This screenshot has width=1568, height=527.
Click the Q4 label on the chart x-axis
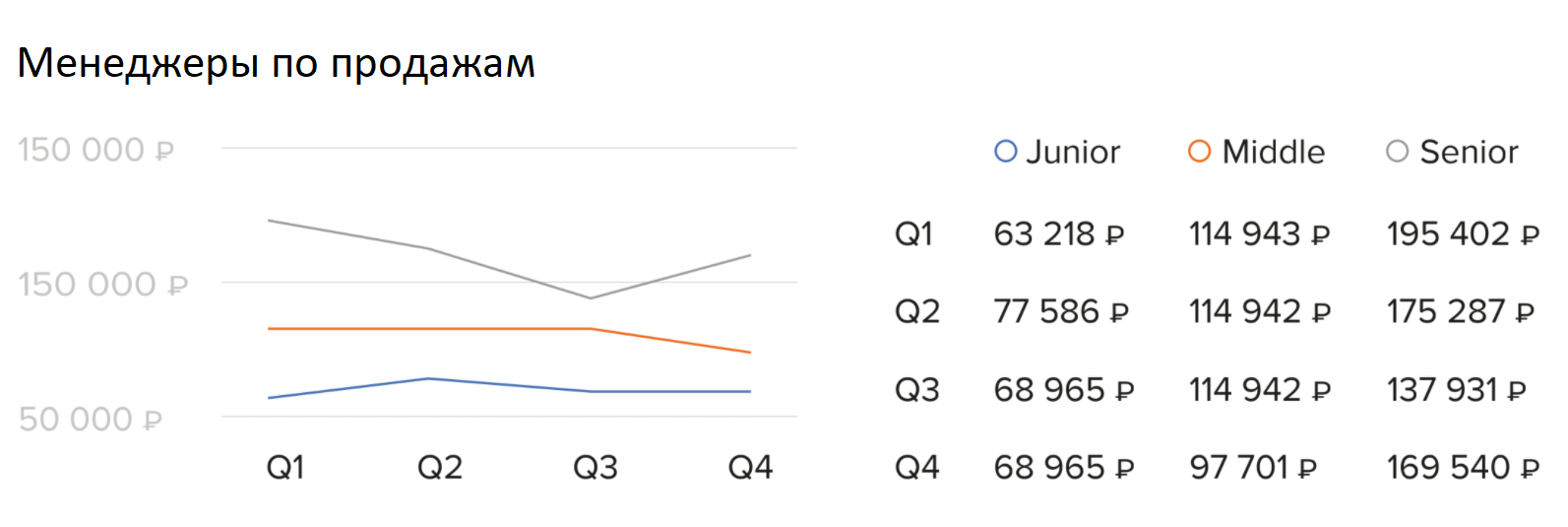tap(750, 467)
